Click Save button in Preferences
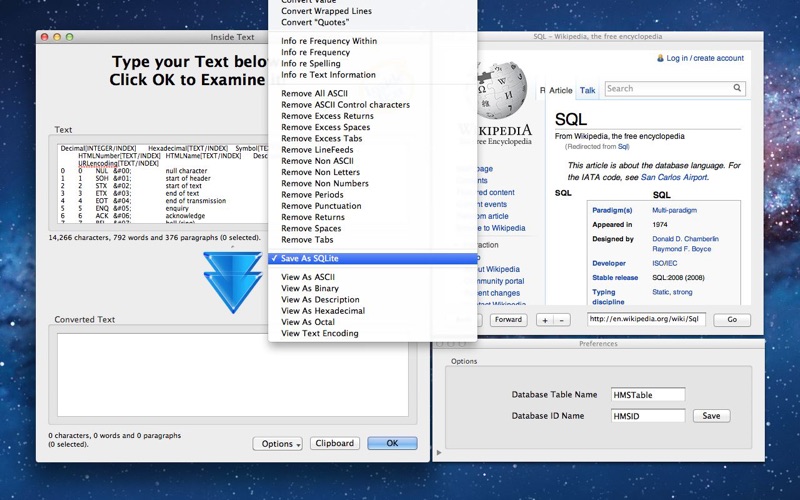 click(x=711, y=416)
